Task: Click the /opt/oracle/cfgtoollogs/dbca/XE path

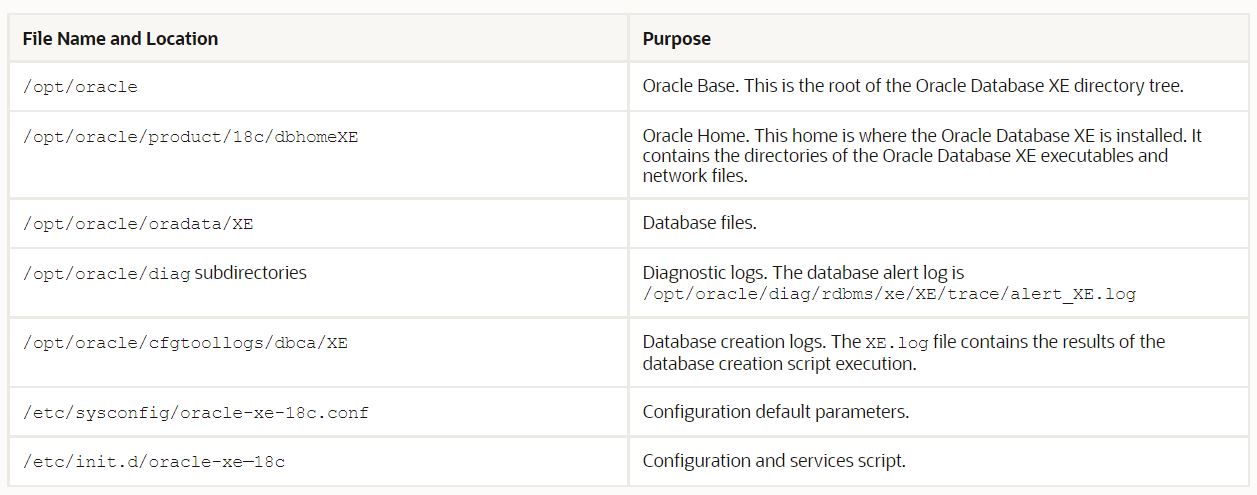Action: tap(185, 343)
